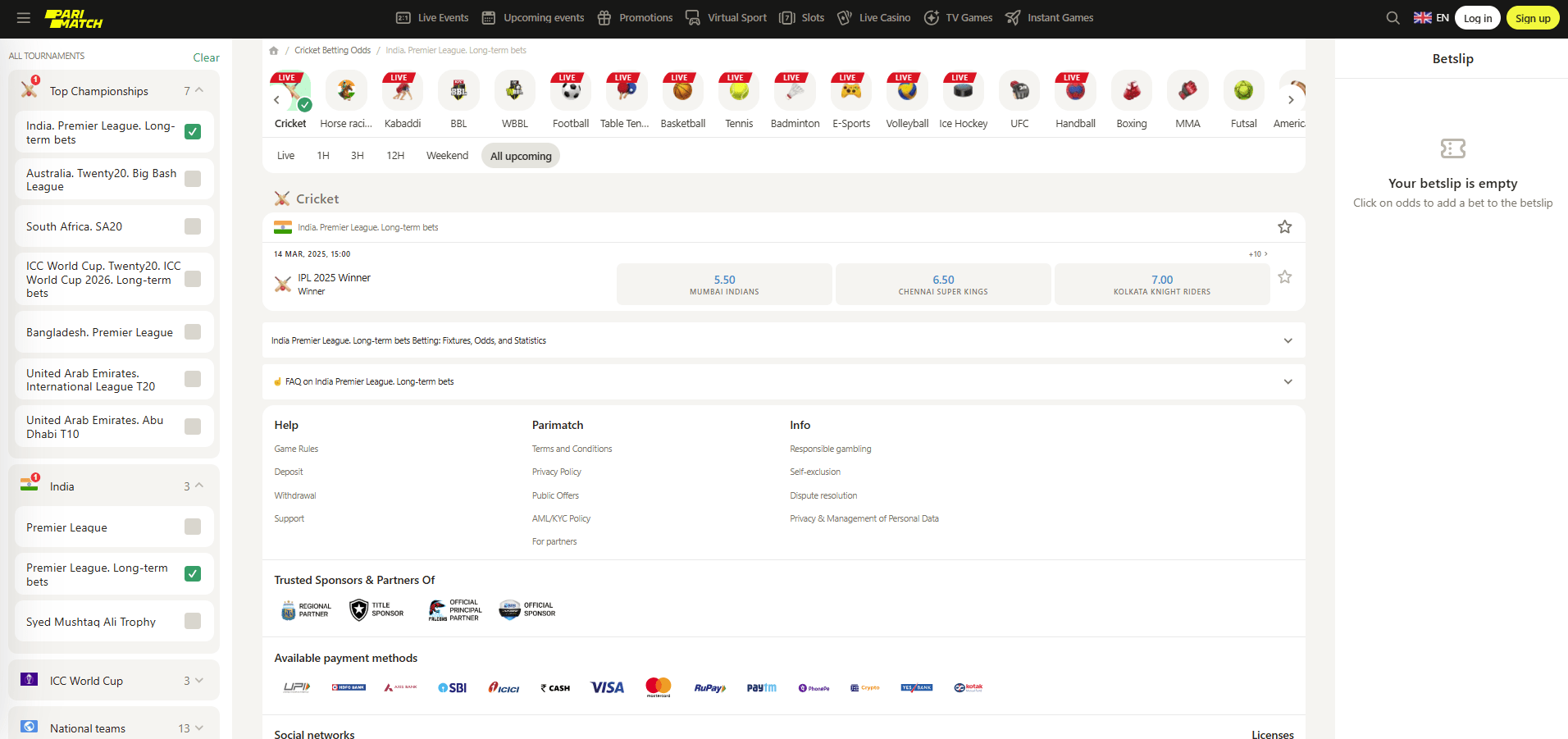Open the Responsible gambling link
Screen dimensions: 1568x739
[x=830, y=449]
